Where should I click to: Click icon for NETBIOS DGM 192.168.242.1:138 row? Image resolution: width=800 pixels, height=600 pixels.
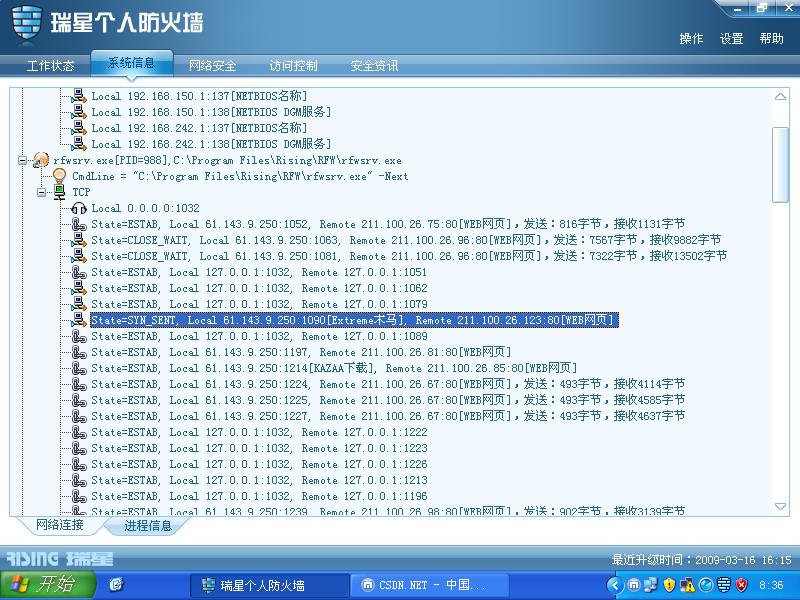pos(79,144)
